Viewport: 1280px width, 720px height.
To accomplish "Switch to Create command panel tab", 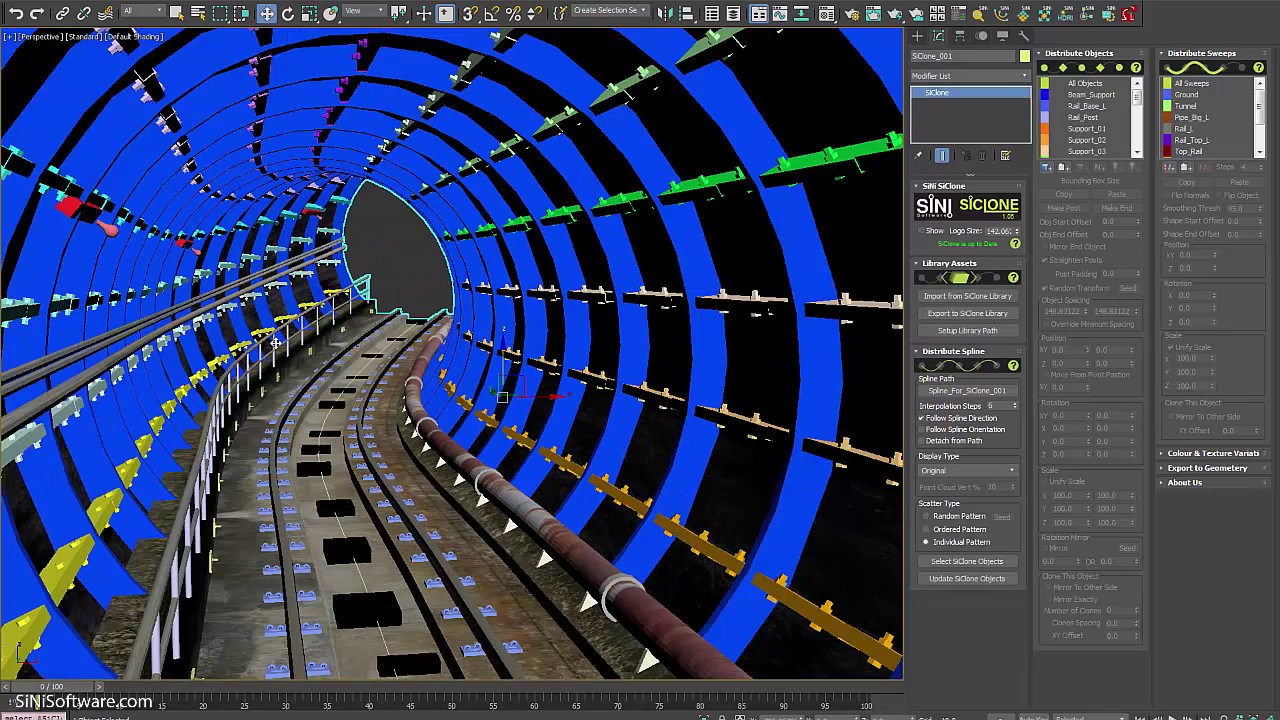I will pyautogui.click(x=918, y=36).
